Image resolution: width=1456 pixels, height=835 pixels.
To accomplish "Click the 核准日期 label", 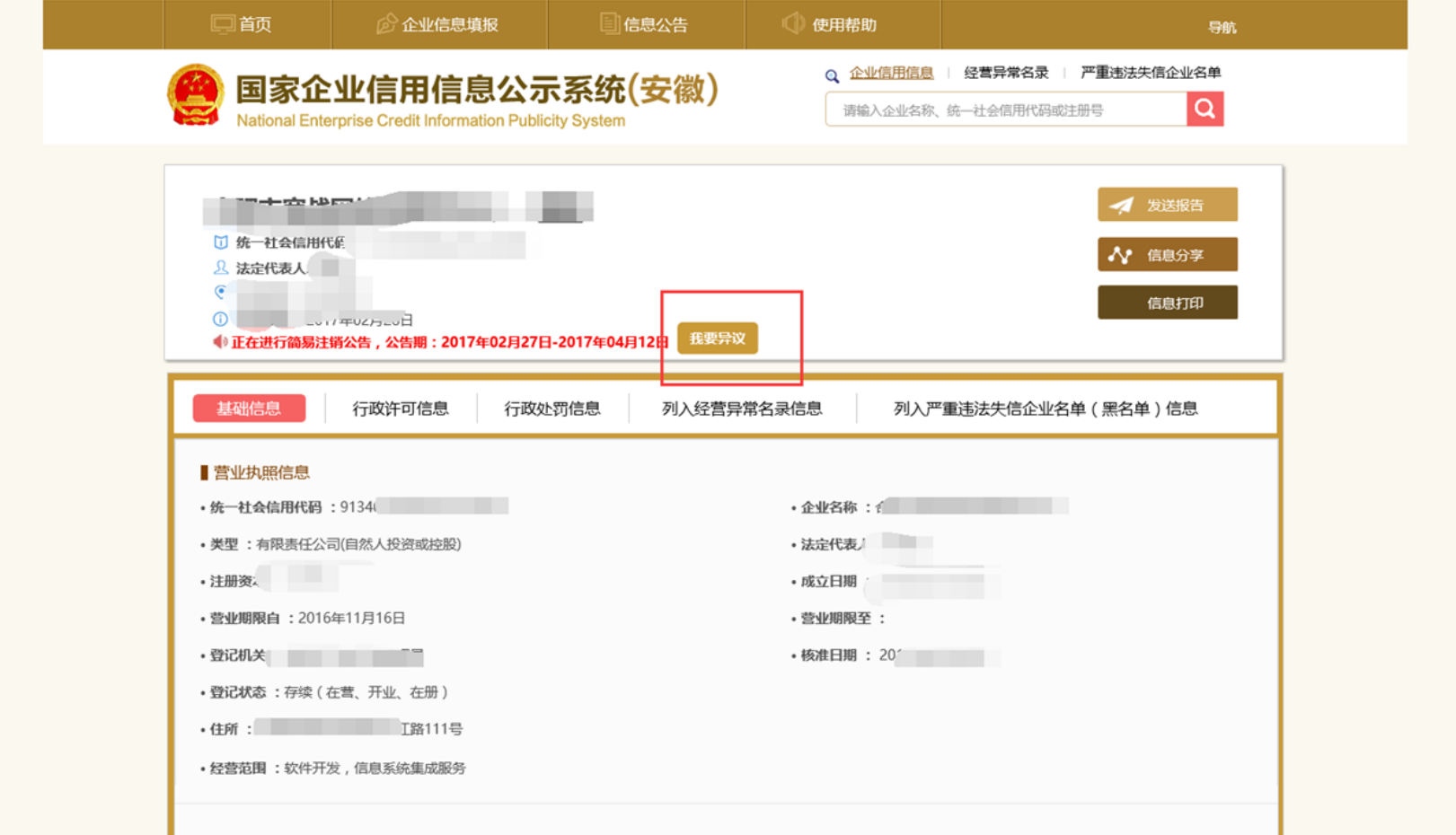I will 829,655.
